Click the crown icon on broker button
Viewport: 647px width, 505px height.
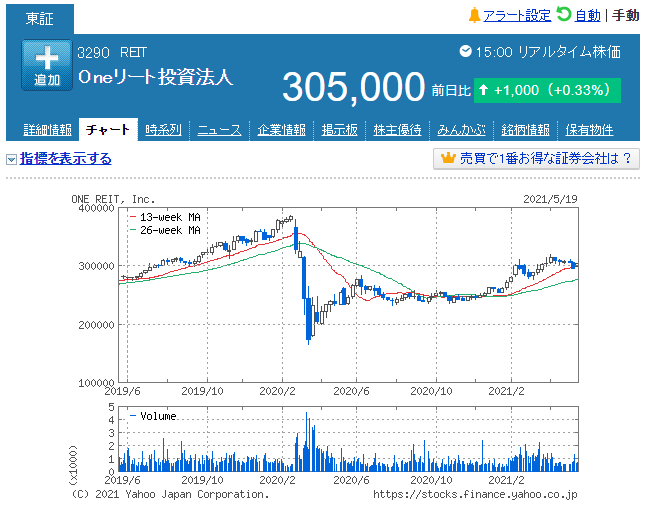(448, 158)
